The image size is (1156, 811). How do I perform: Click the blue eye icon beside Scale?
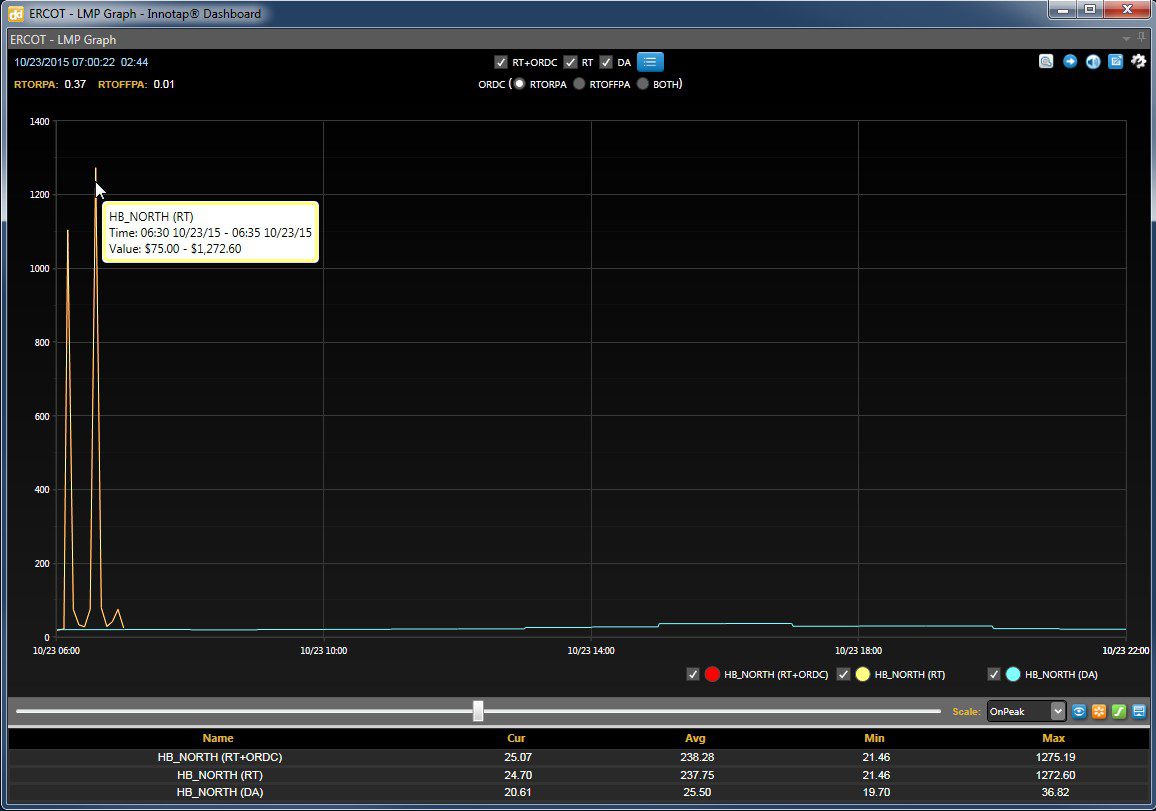pyautogui.click(x=1079, y=711)
